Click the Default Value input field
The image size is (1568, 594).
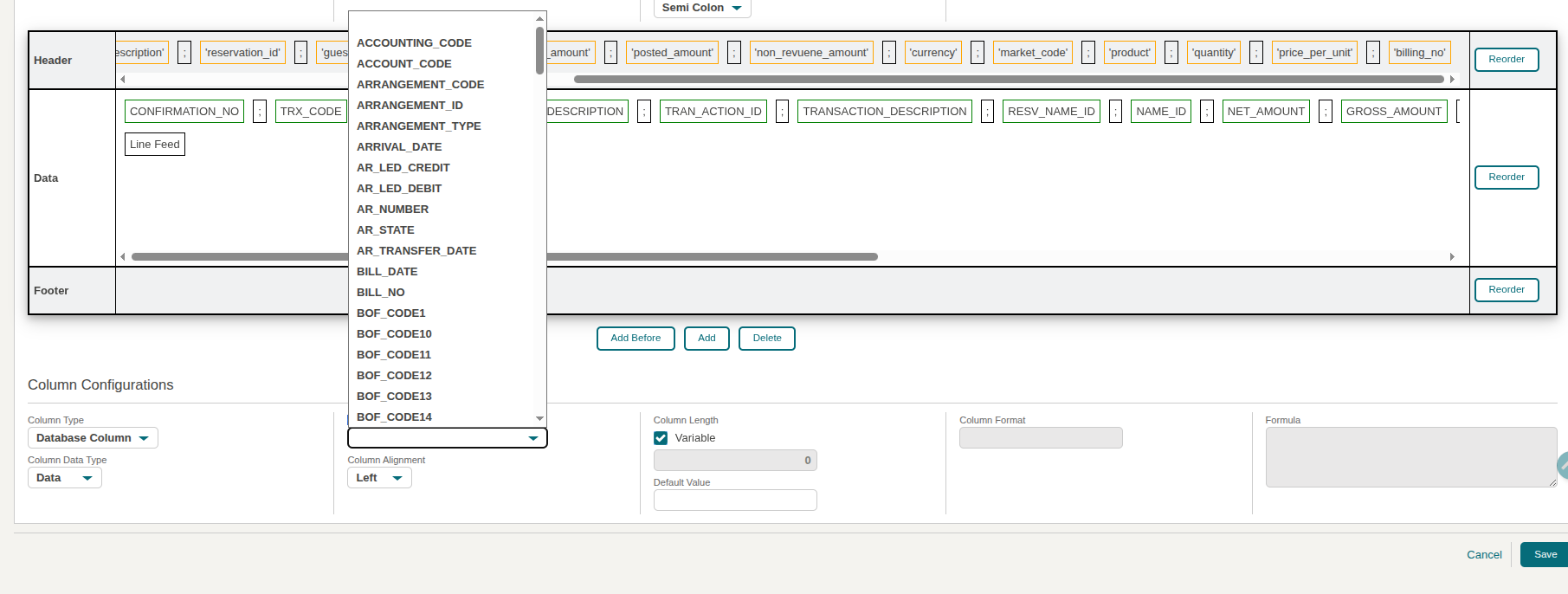tap(734, 500)
